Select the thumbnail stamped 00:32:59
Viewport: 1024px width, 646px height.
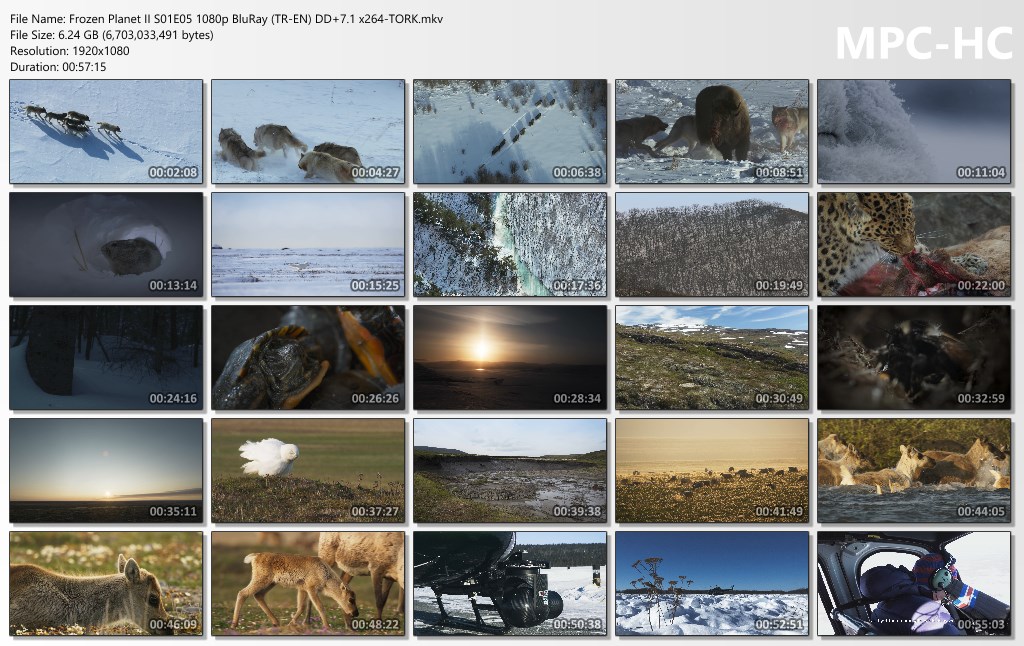click(x=914, y=357)
